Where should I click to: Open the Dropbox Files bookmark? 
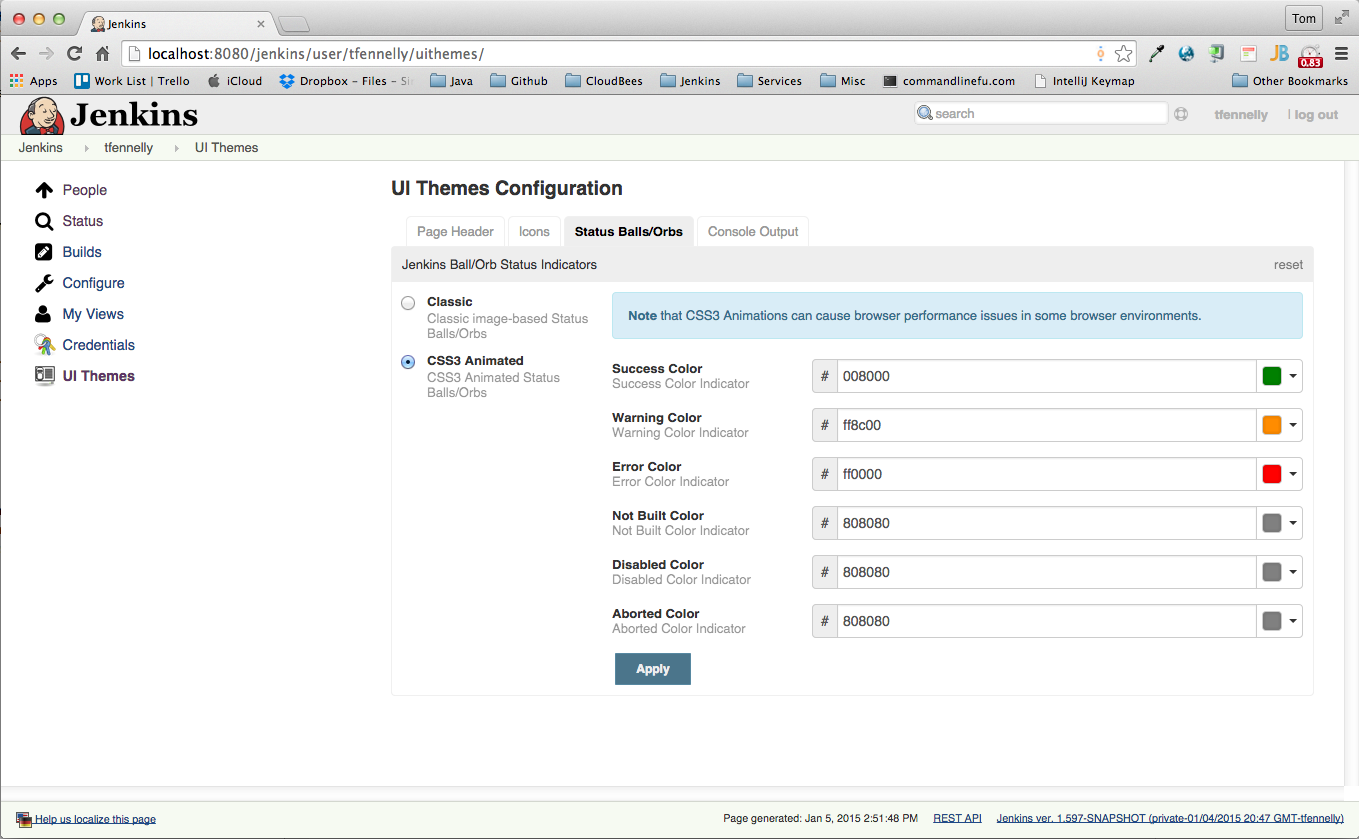[x=346, y=81]
